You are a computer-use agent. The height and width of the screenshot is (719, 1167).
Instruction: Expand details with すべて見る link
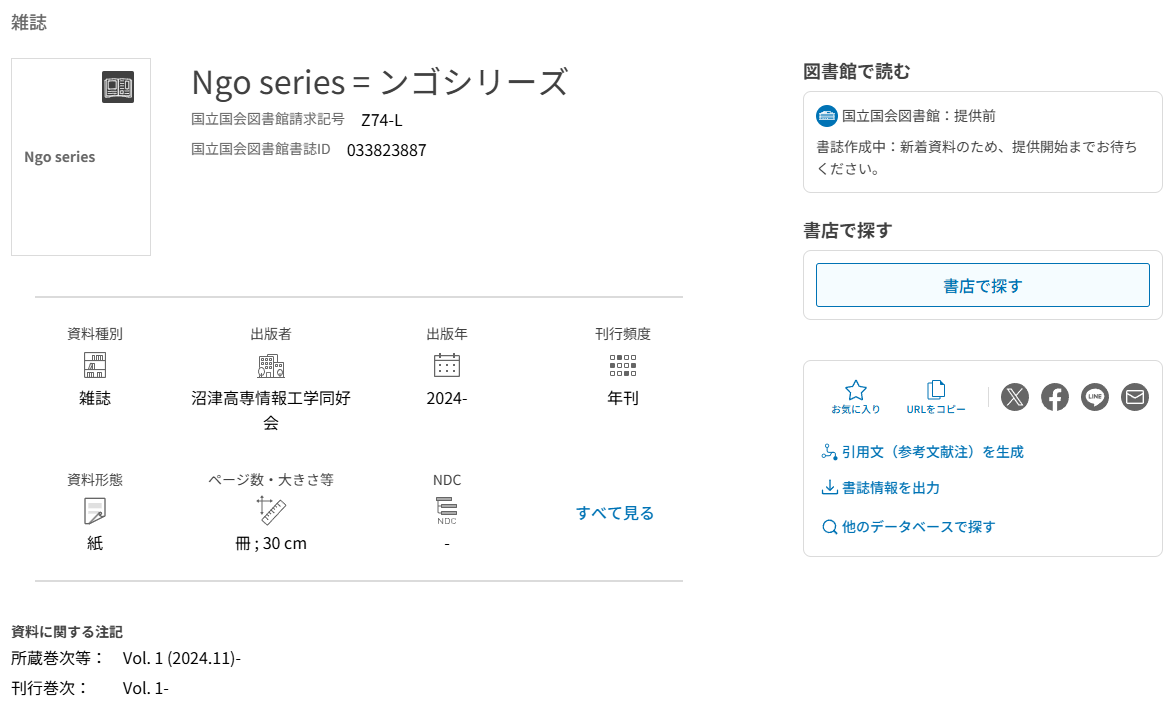point(615,513)
